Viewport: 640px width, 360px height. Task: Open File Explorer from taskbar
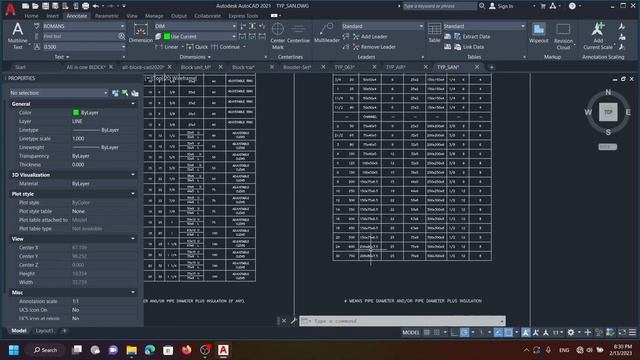131,350
